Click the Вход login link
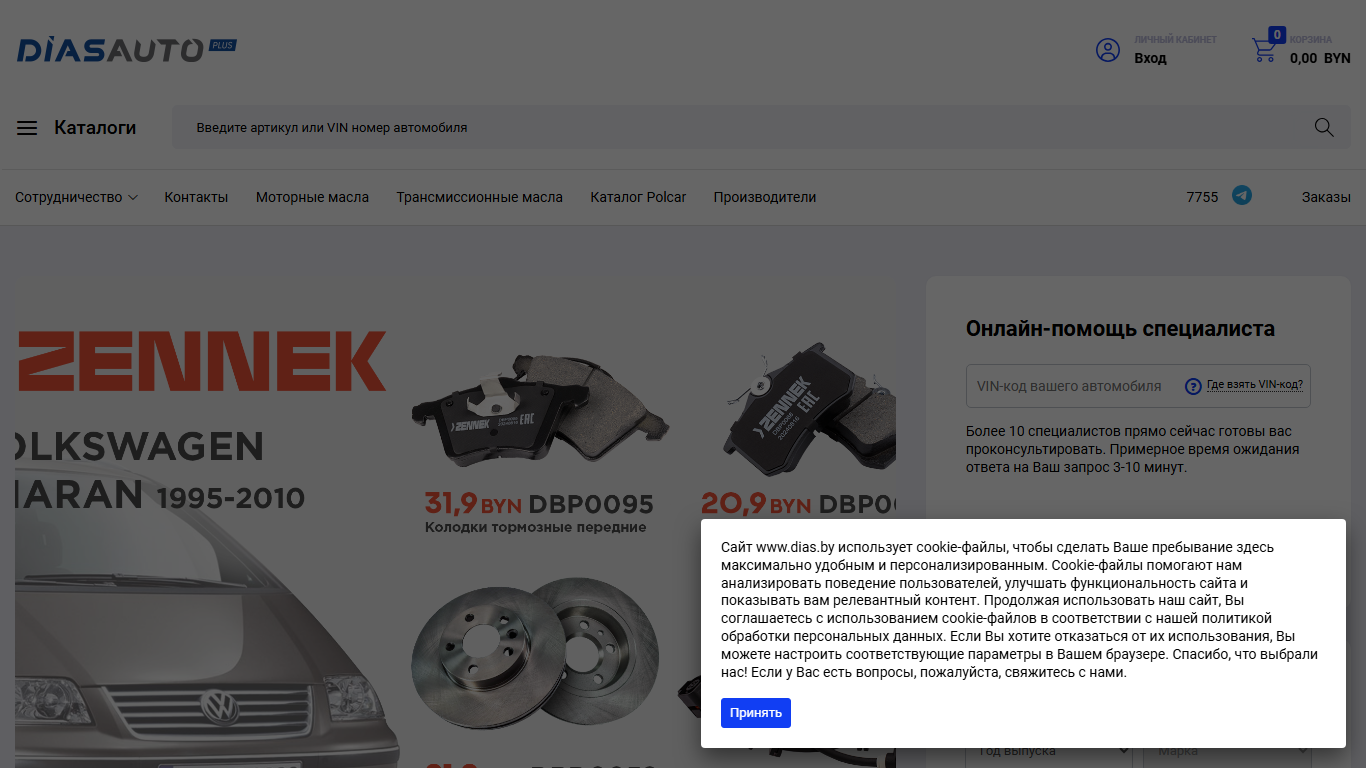The image size is (1366, 768). click(1150, 58)
